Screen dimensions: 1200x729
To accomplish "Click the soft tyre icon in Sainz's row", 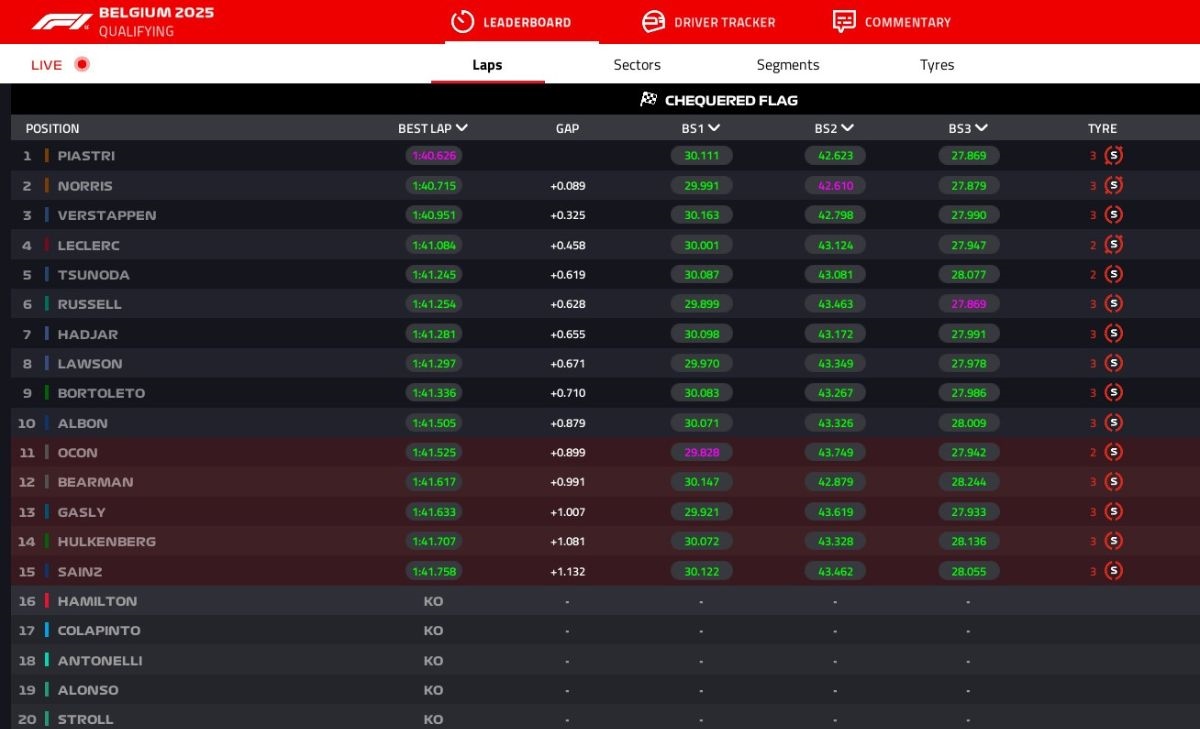I will pyautogui.click(x=1113, y=571).
